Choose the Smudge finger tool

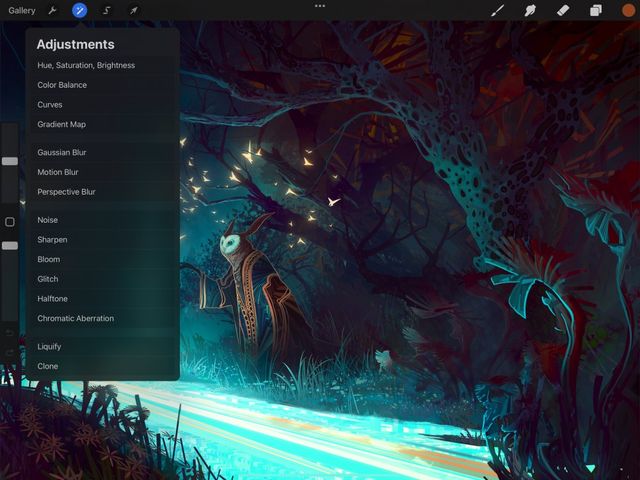(x=530, y=11)
